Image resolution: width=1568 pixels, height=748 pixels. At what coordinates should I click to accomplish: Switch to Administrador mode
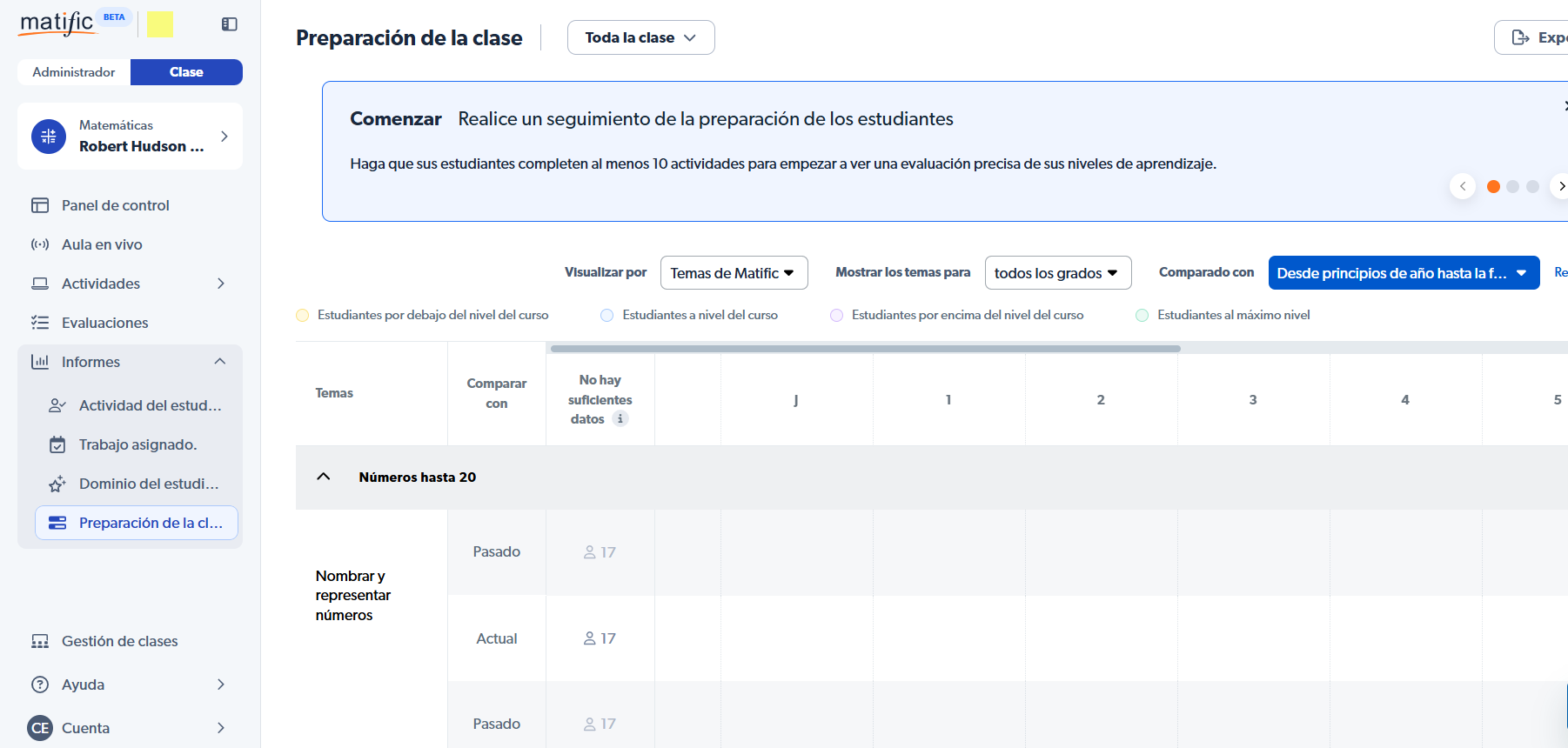pos(74,72)
